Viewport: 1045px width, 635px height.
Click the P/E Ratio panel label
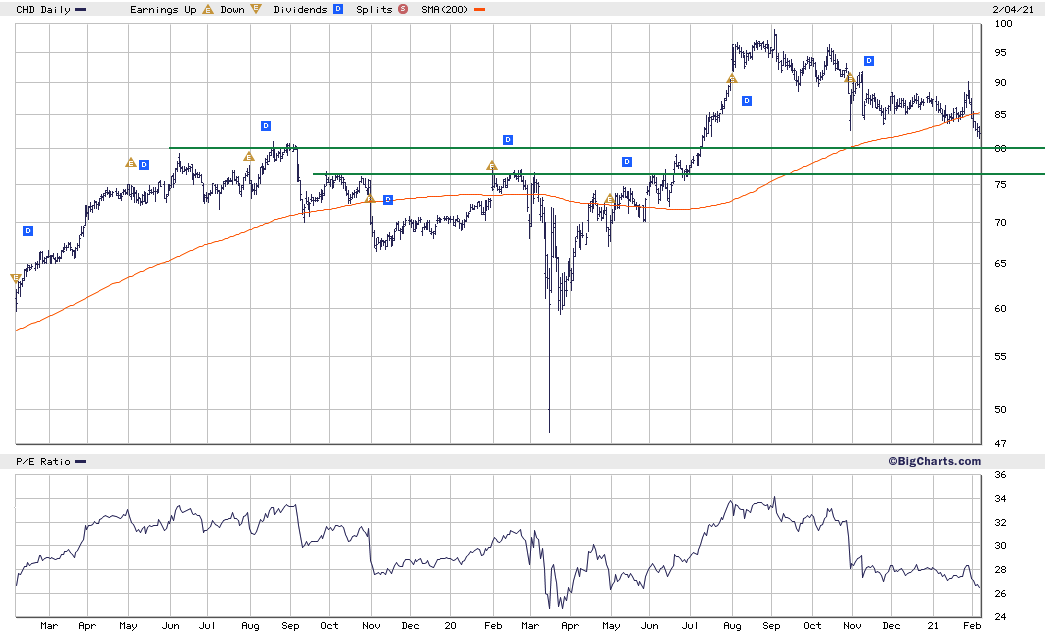(x=43, y=462)
